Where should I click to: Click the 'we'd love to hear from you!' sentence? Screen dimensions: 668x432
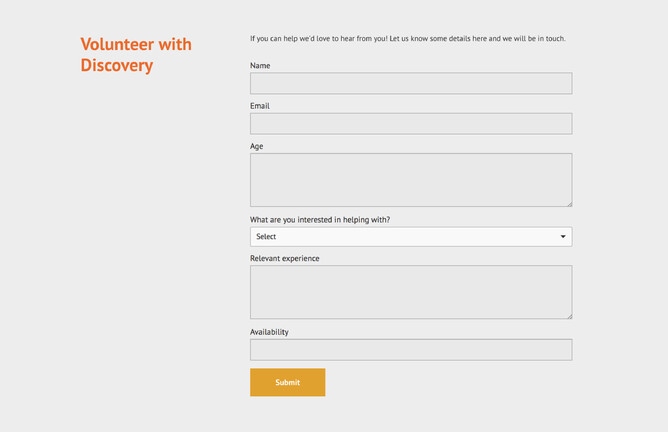330,39
